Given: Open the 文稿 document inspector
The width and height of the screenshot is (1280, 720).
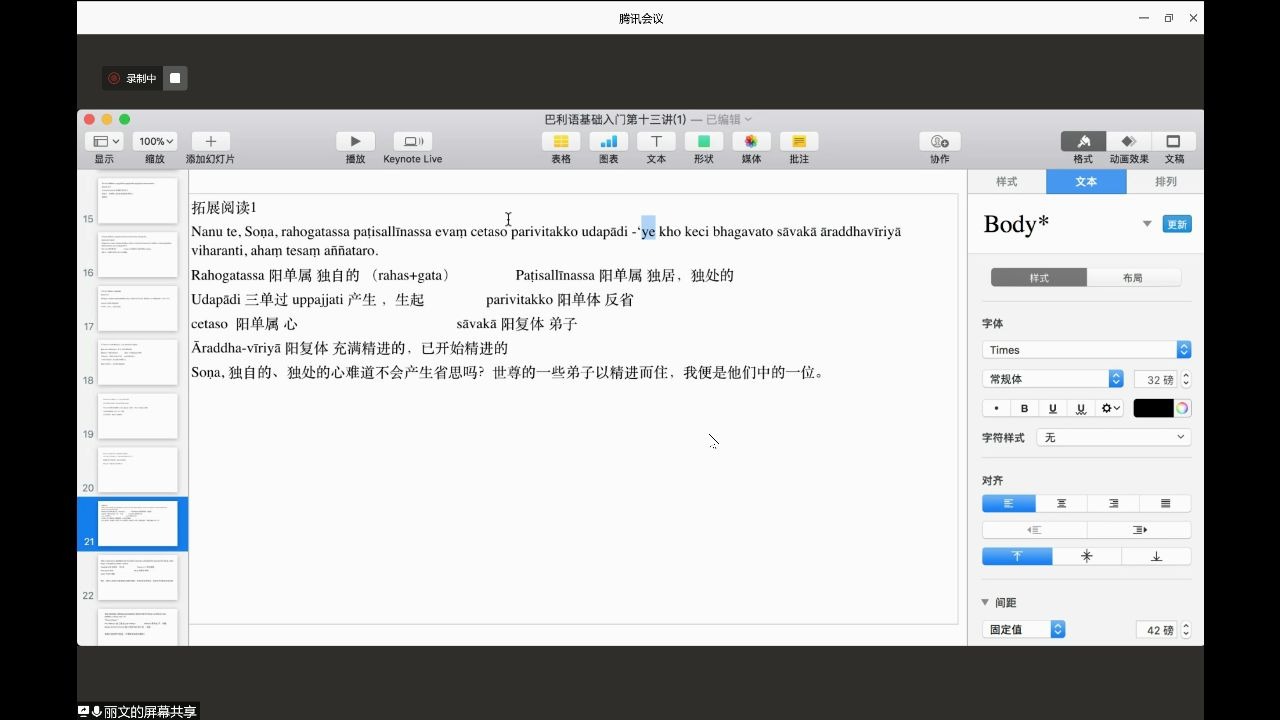Looking at the screenshot, I should [1174, 142].
